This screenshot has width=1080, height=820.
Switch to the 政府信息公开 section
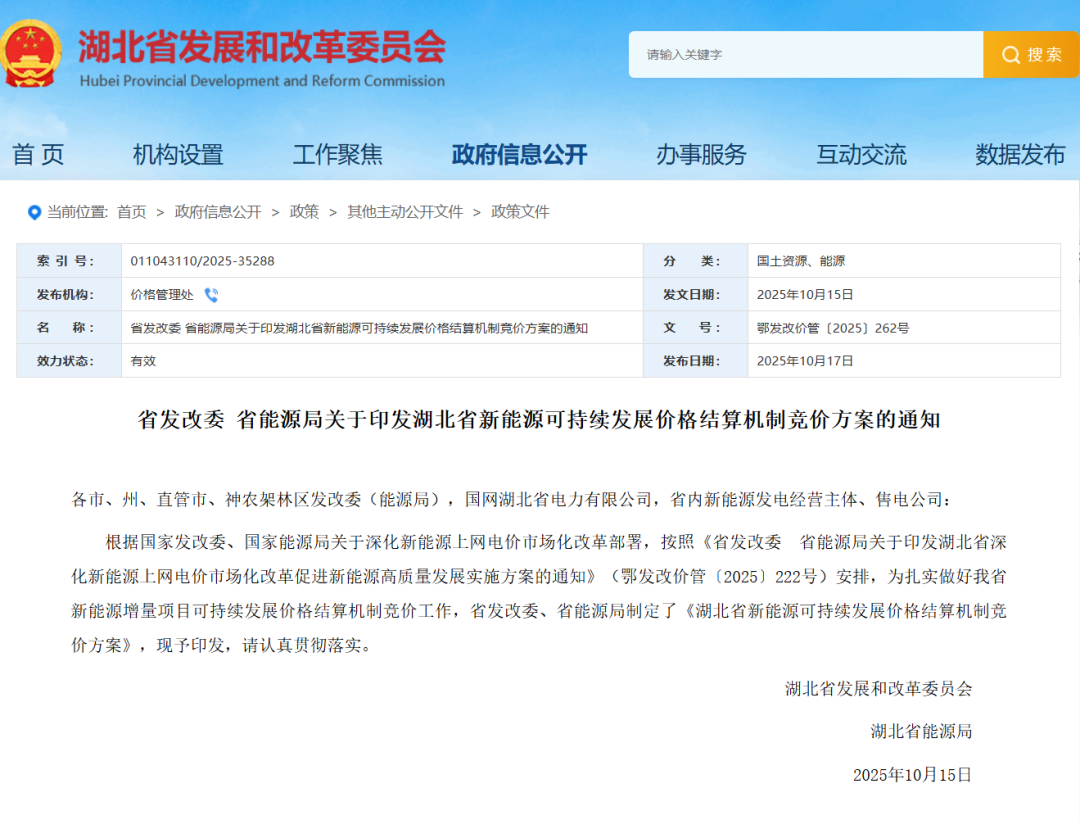coord(520,154)
